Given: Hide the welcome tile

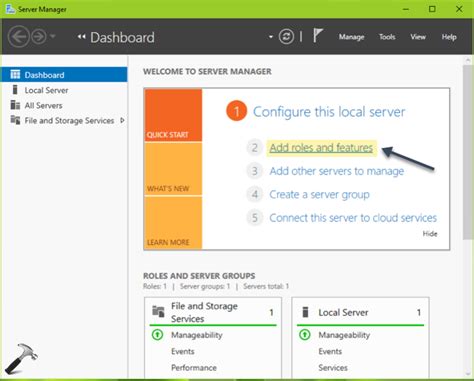Looking at the screenshot, I should coord(430,234).
